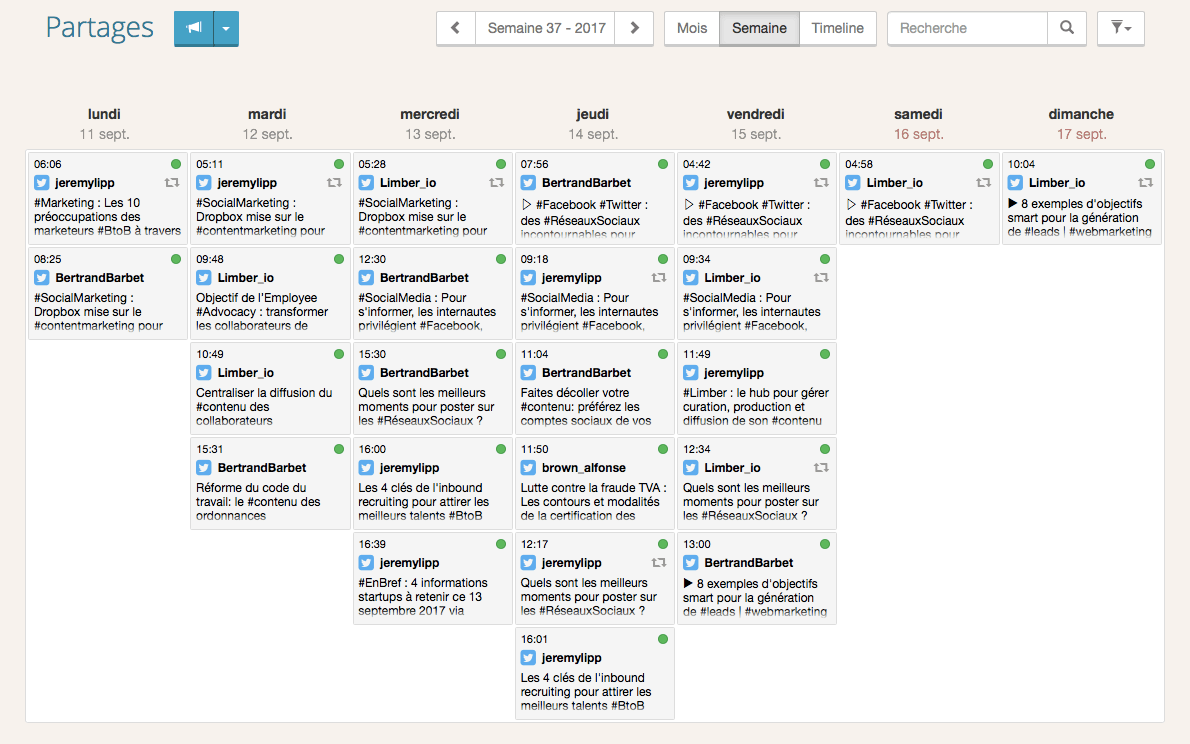This screenshot has height=744, width=1190.
Task: Click retweet icon on lundi 06:06 post
Action: pyautogui.click(x=171, y=183)
